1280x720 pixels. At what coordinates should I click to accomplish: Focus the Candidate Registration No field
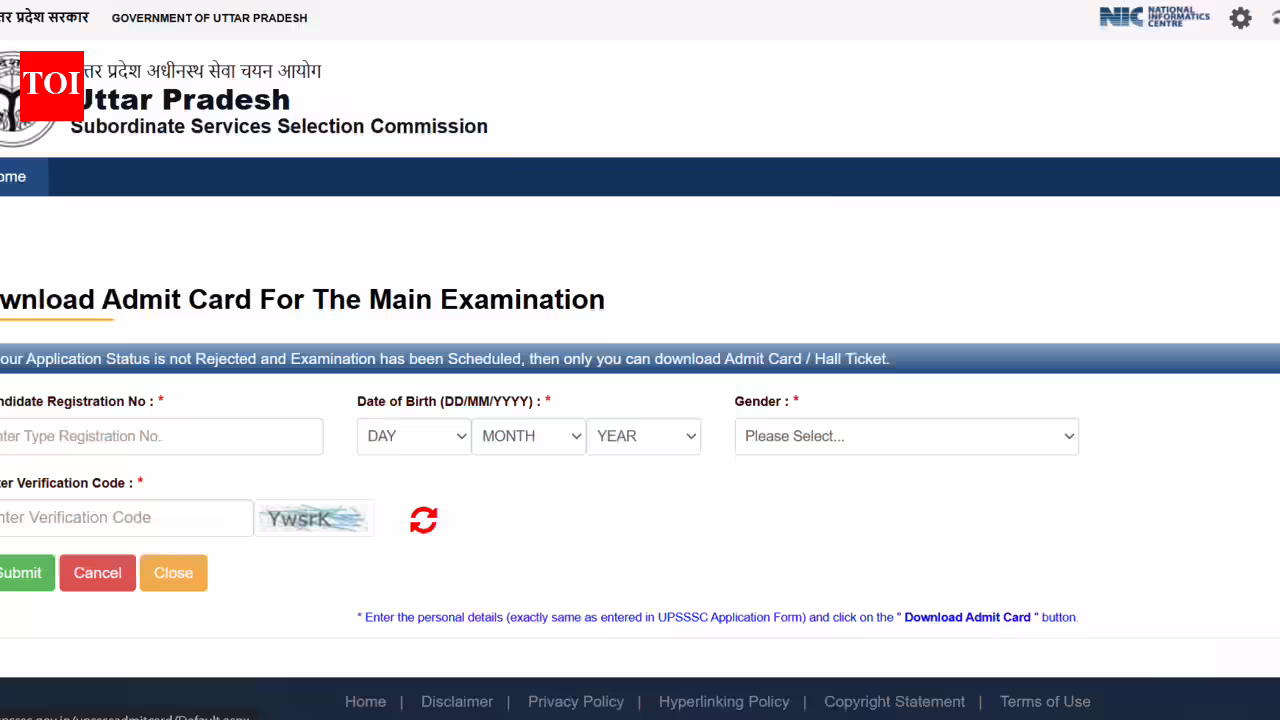[x=160, y=436]
